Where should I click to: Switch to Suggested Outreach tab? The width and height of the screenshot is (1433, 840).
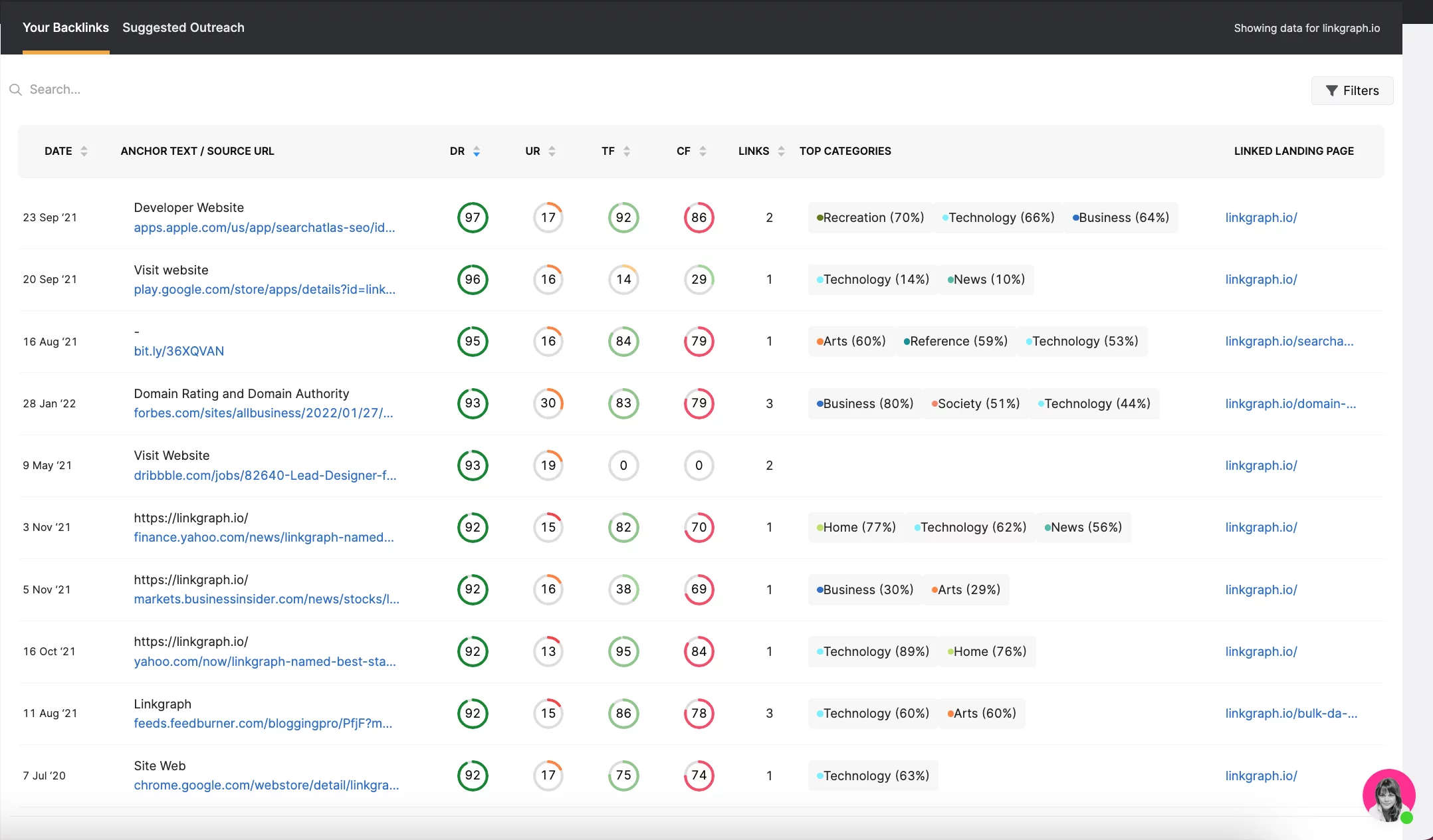[x=183, y=27]
